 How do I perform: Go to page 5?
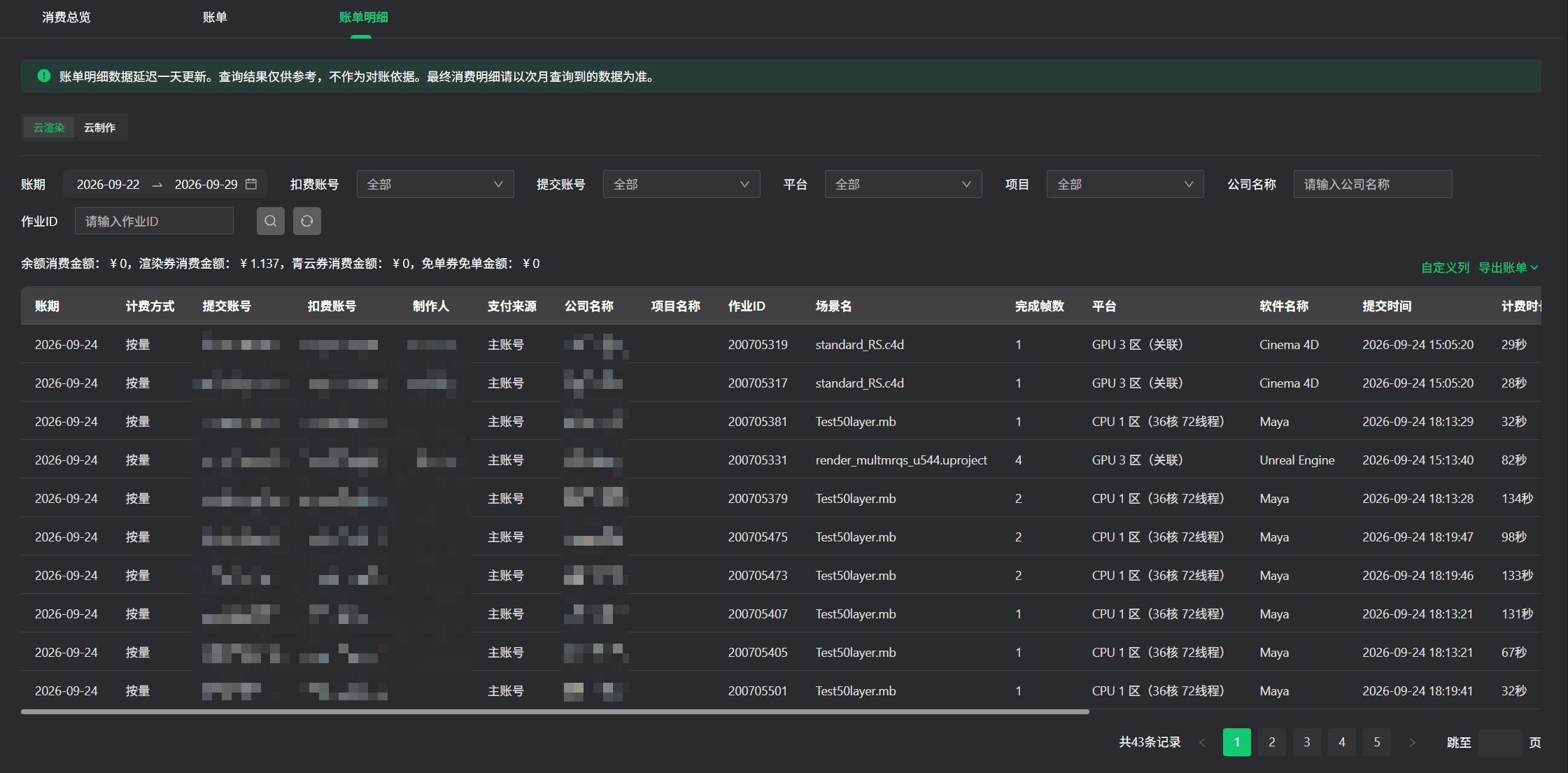(x=1377, y=742)
